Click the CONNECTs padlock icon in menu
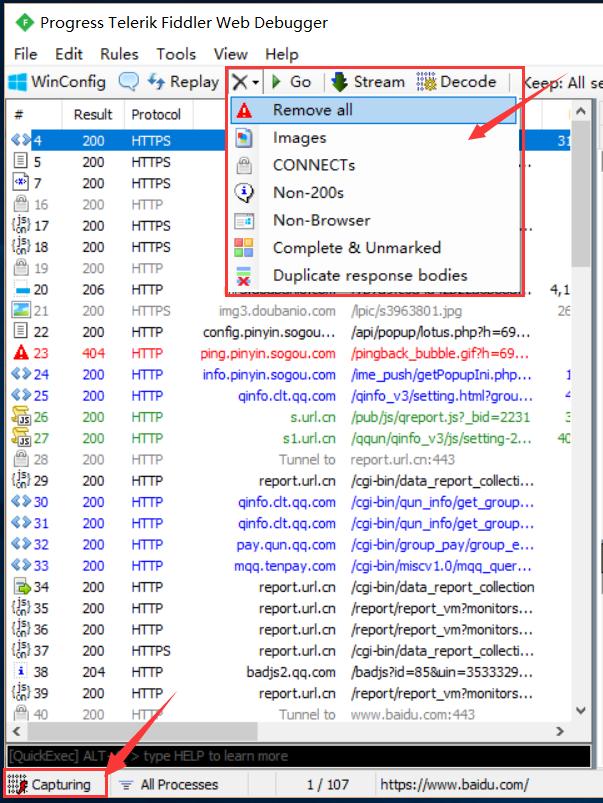603x803 pixels. point(244,165)
